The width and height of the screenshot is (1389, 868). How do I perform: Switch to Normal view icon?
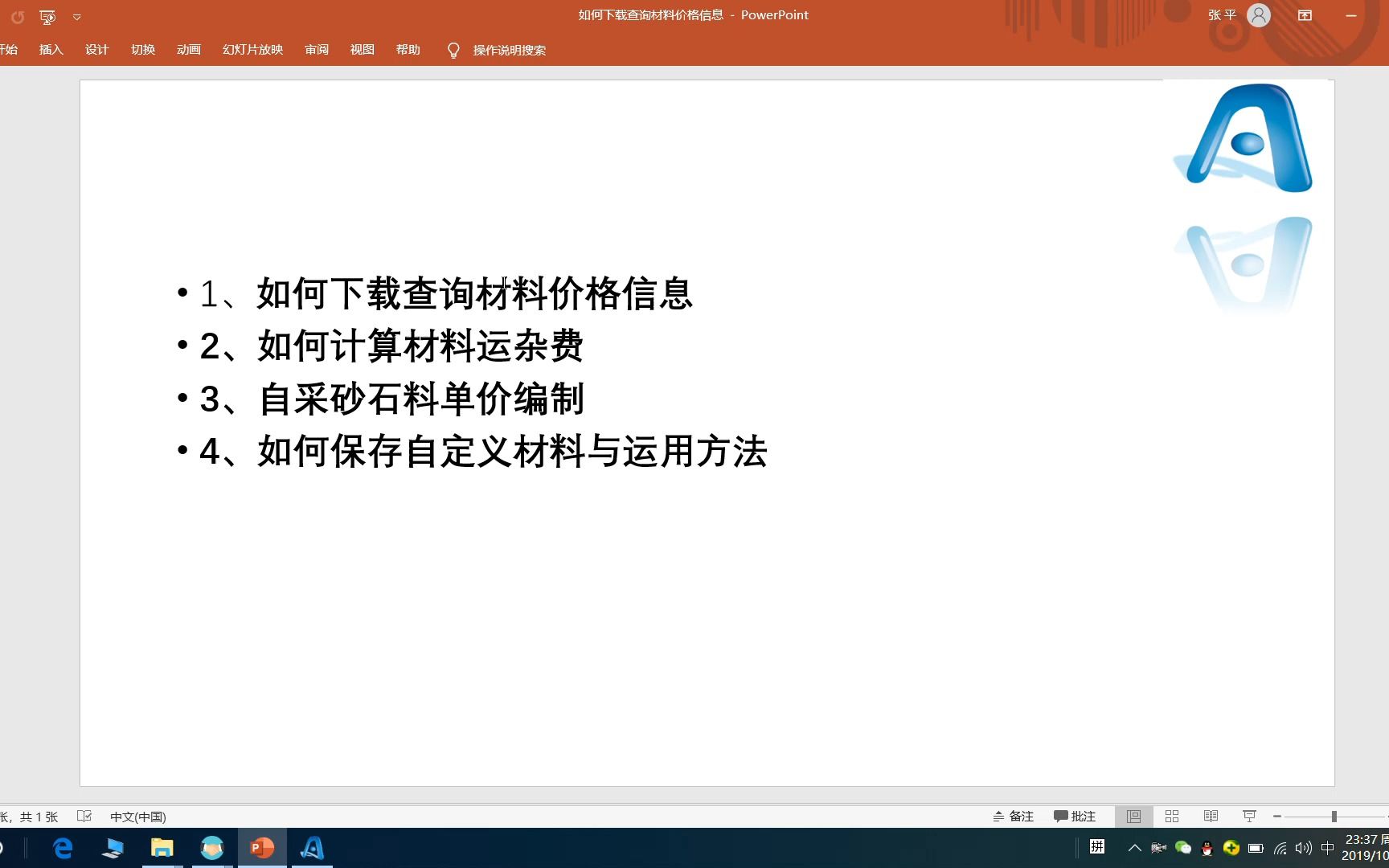(1133, 817)
